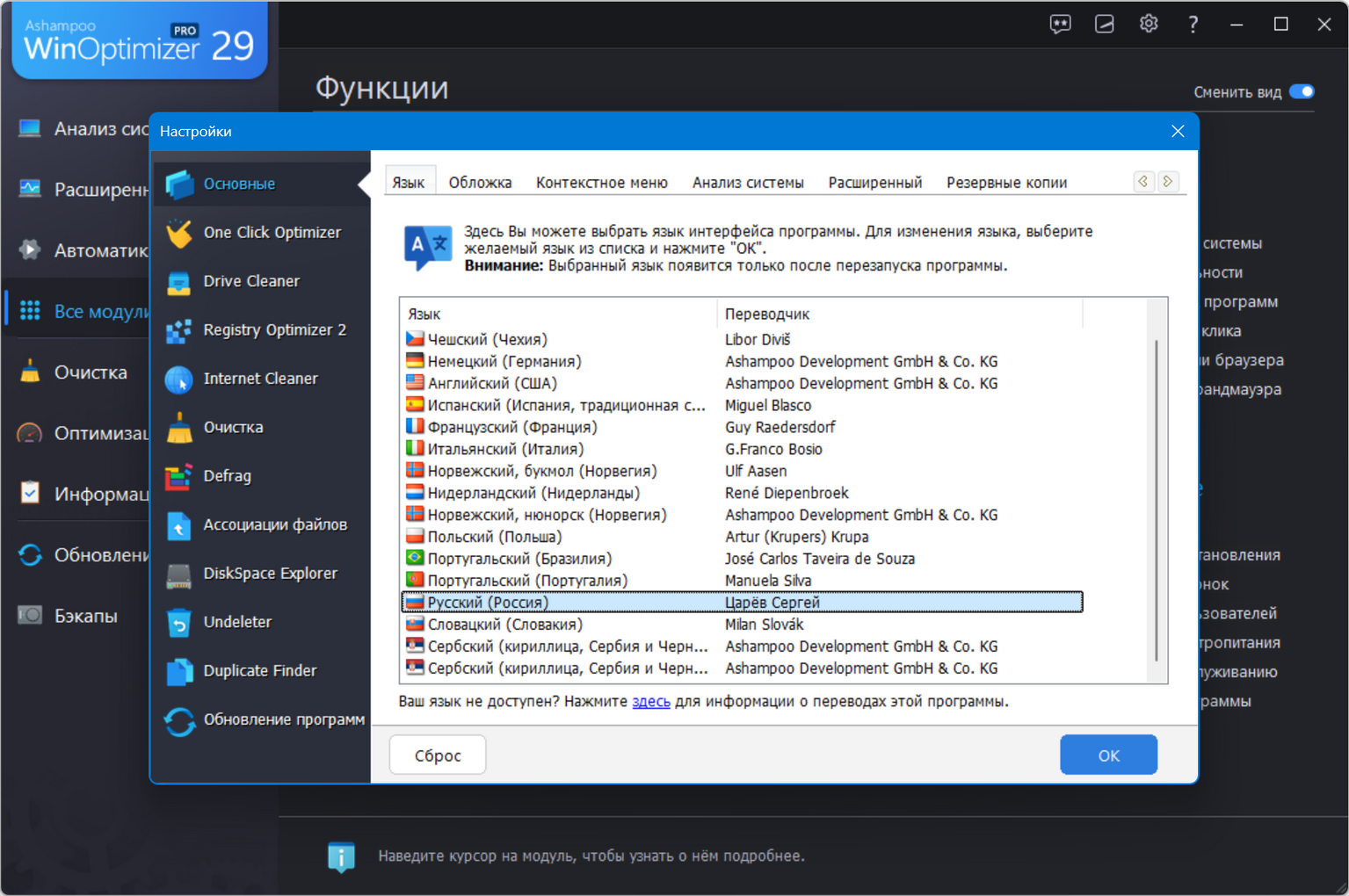
Task: Confirm with the OK button
Action: point(1109,755)
